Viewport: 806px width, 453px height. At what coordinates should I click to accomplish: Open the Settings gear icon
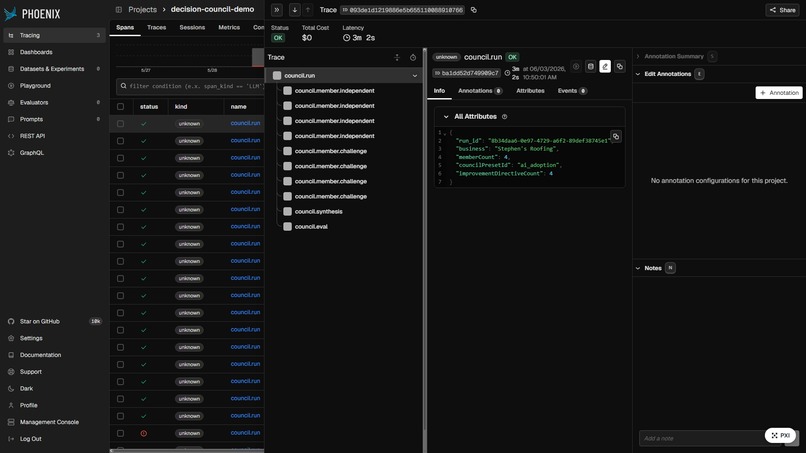pos(11,338)
